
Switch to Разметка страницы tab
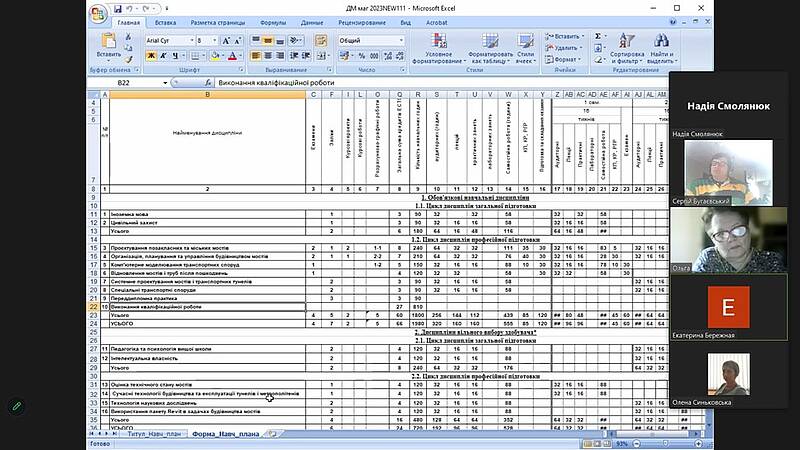(x=218, y=22)
